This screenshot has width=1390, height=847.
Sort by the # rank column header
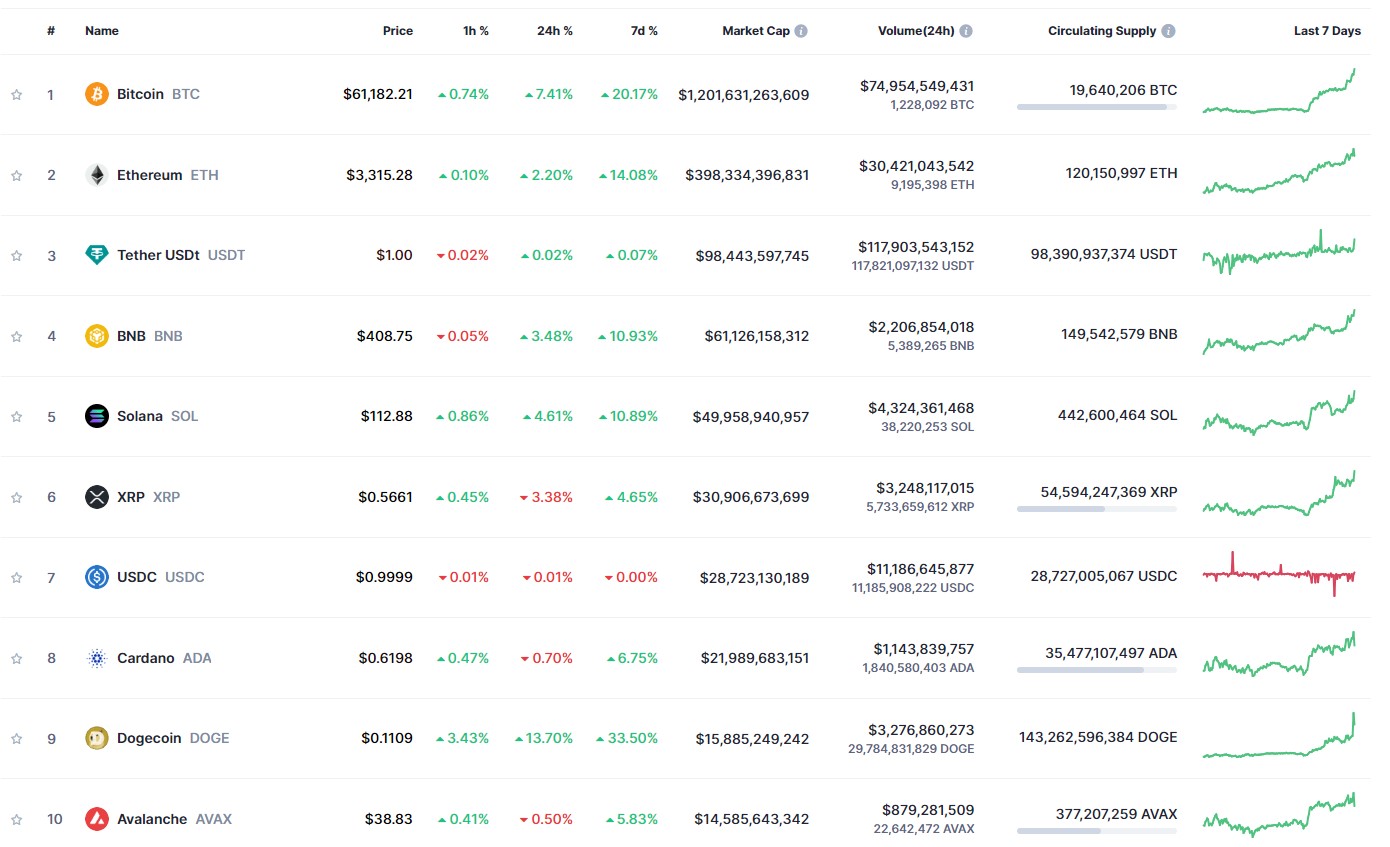coord(51,31)
